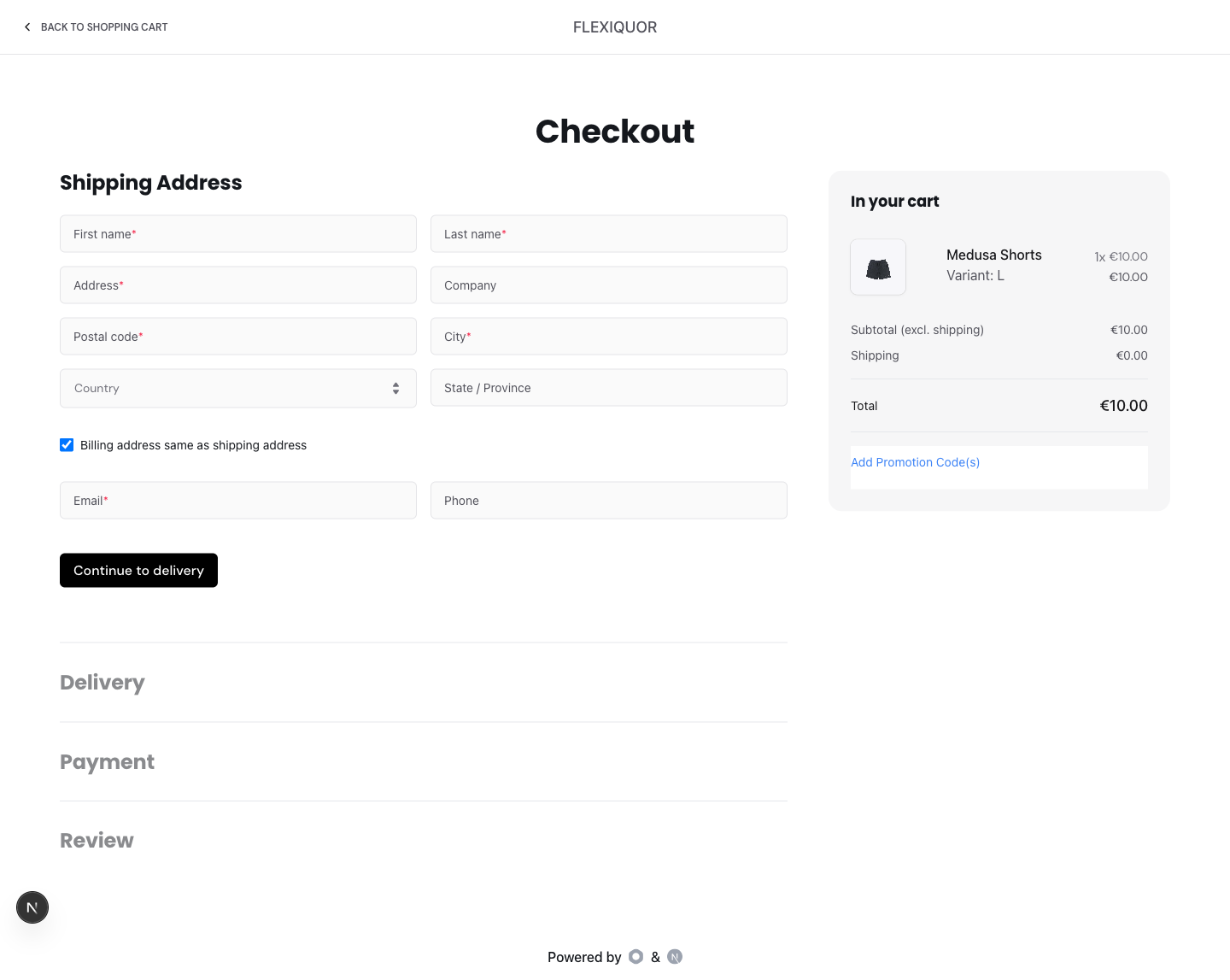Click the Variant: L text
The width and height of the screenshot is (1230, 980).
coord(975,275)
